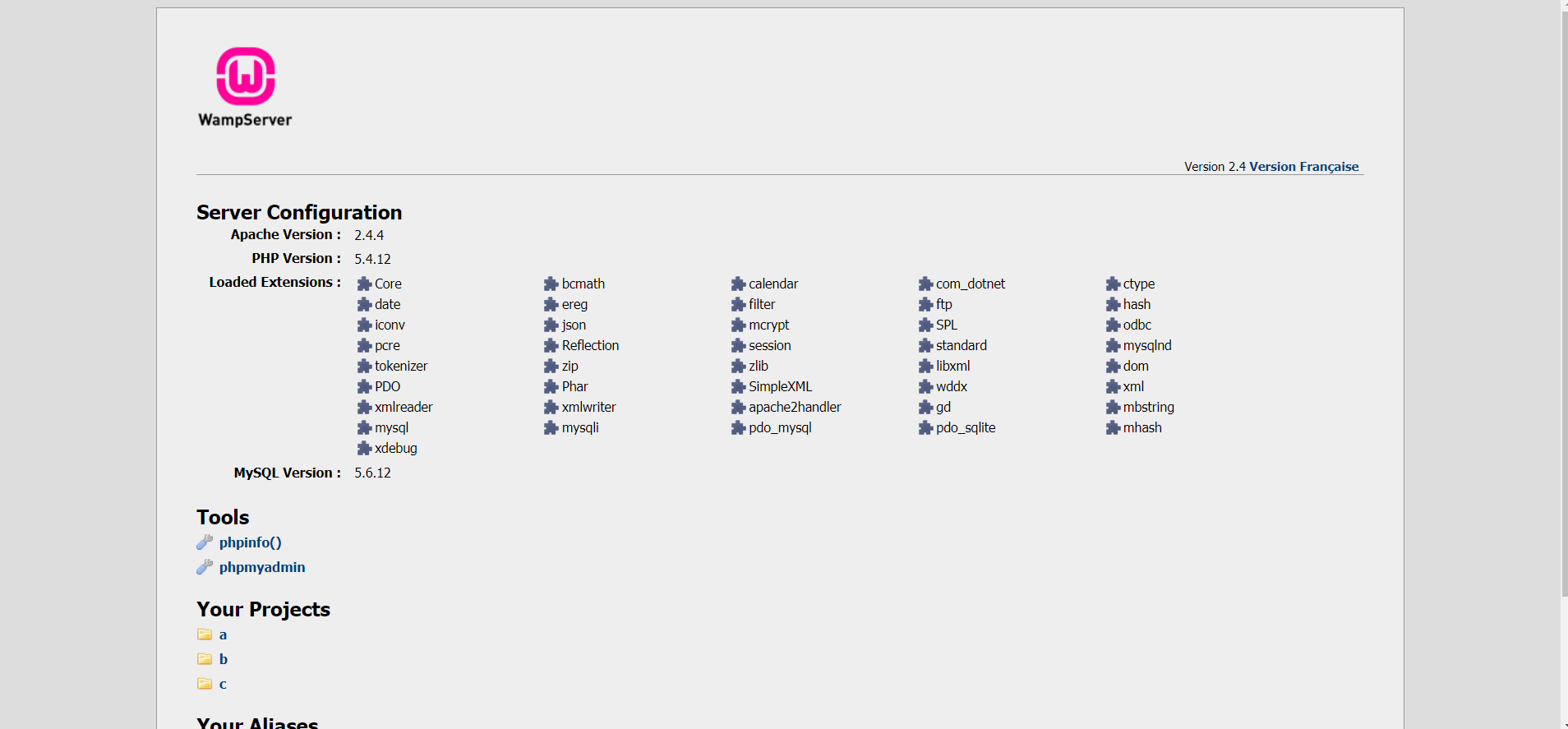Click the Your Projects heading
1568x729 pixels.
(263, 610)
